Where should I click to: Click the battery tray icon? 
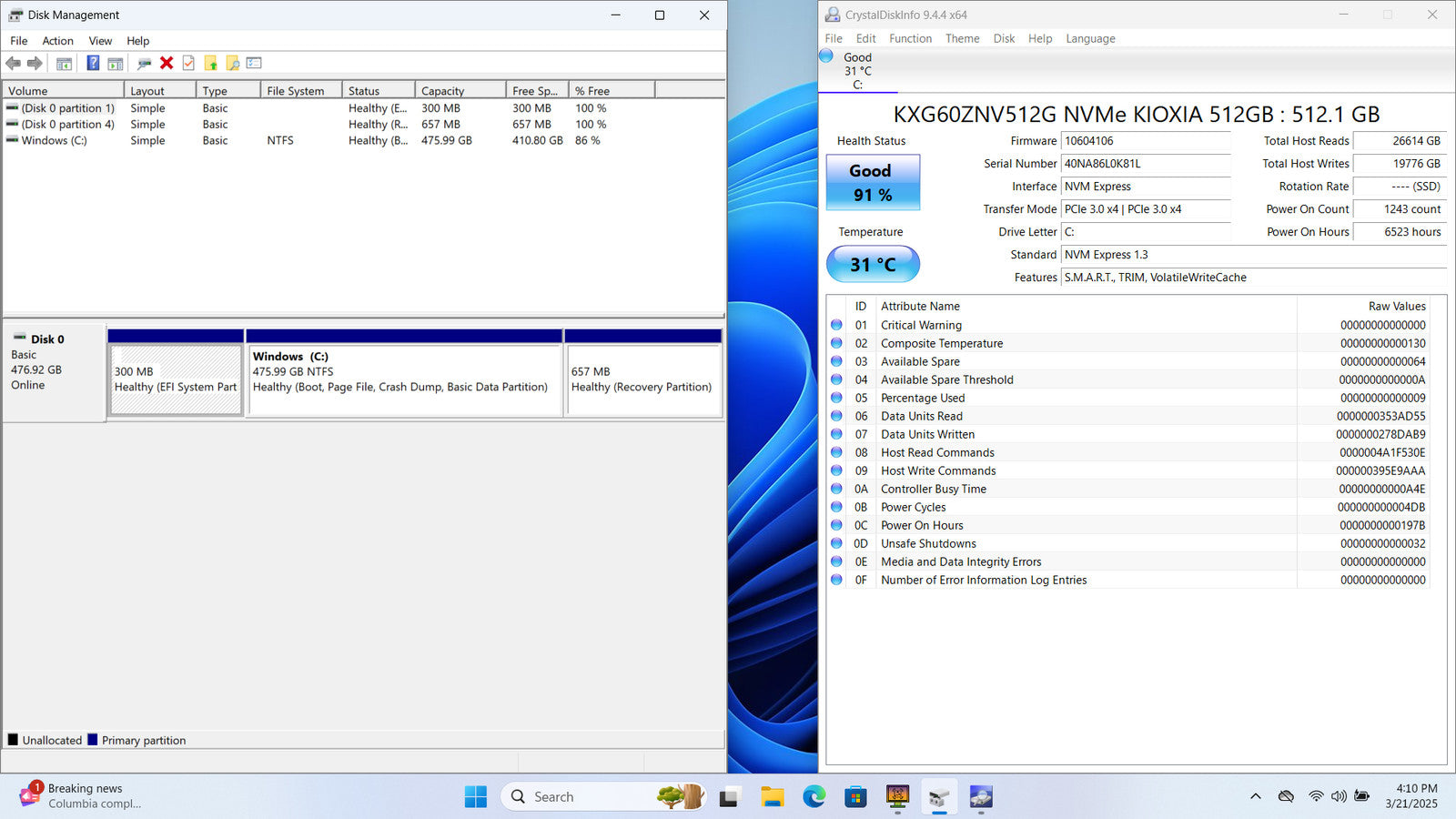click(x=1361, y=796)
